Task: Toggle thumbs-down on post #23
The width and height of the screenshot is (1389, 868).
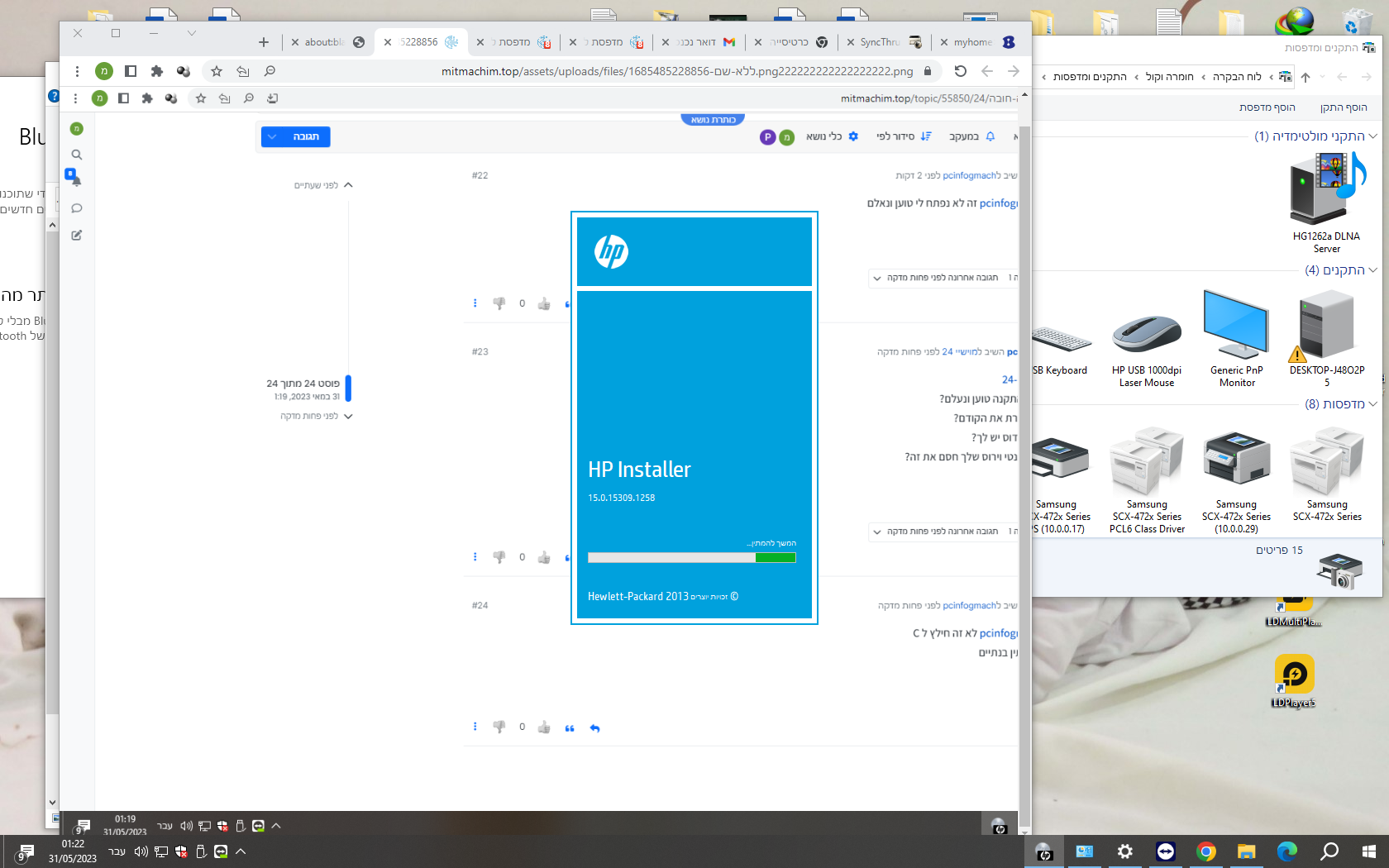Action: [x=499, y=557]
